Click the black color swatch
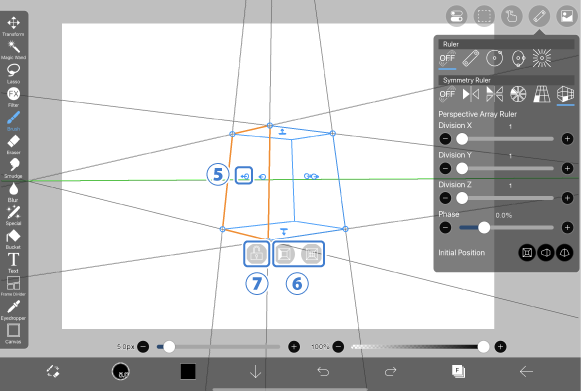Viewport: 581px width, 391px height. point(188,371)
